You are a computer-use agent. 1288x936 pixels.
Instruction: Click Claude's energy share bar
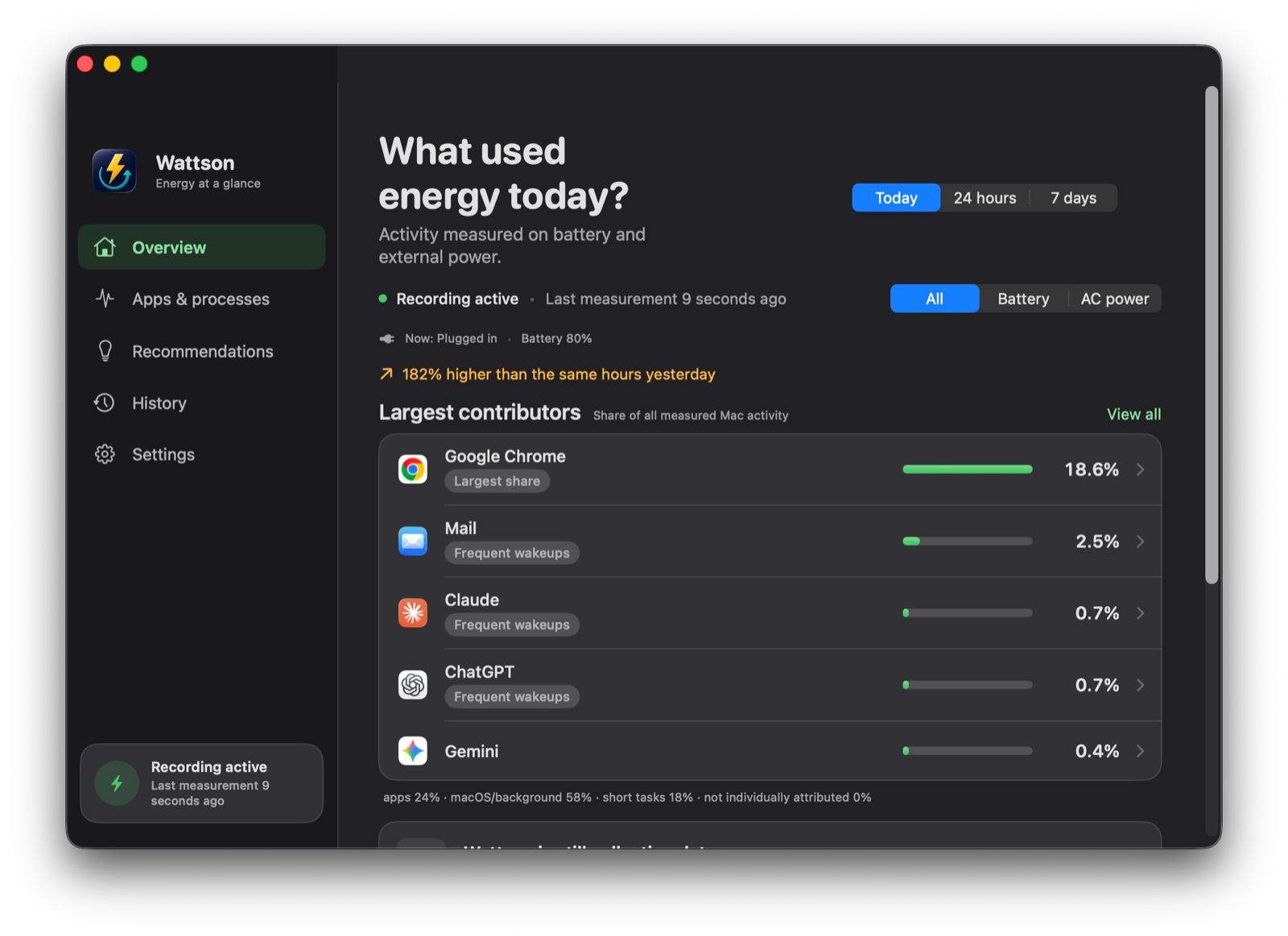(968, 612)
